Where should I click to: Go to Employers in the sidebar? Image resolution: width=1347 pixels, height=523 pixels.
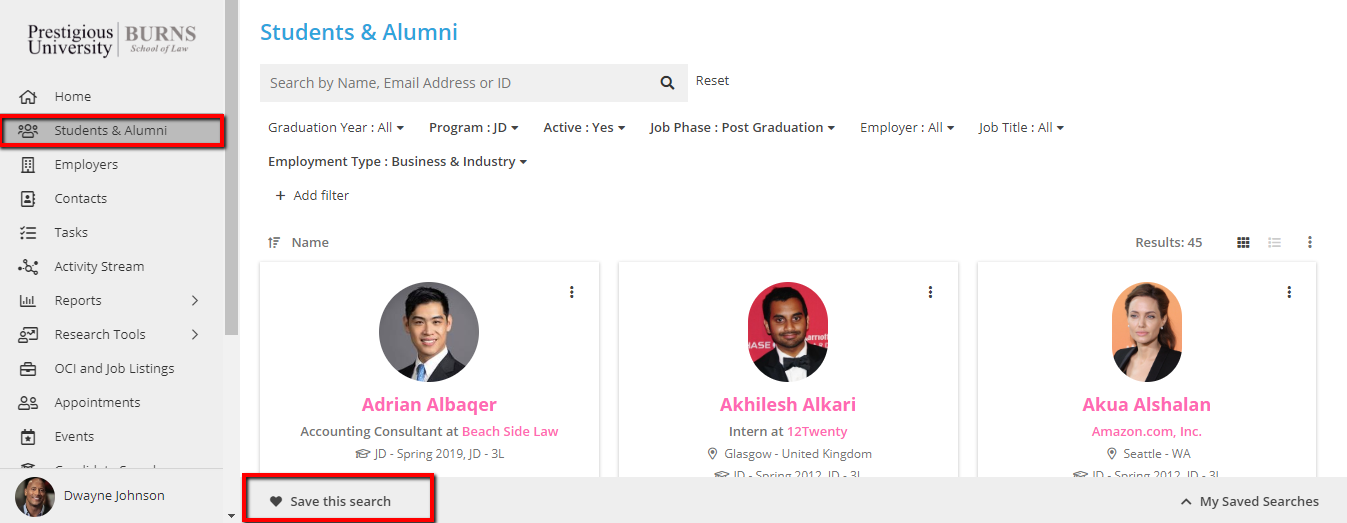[x=86, y=165]
